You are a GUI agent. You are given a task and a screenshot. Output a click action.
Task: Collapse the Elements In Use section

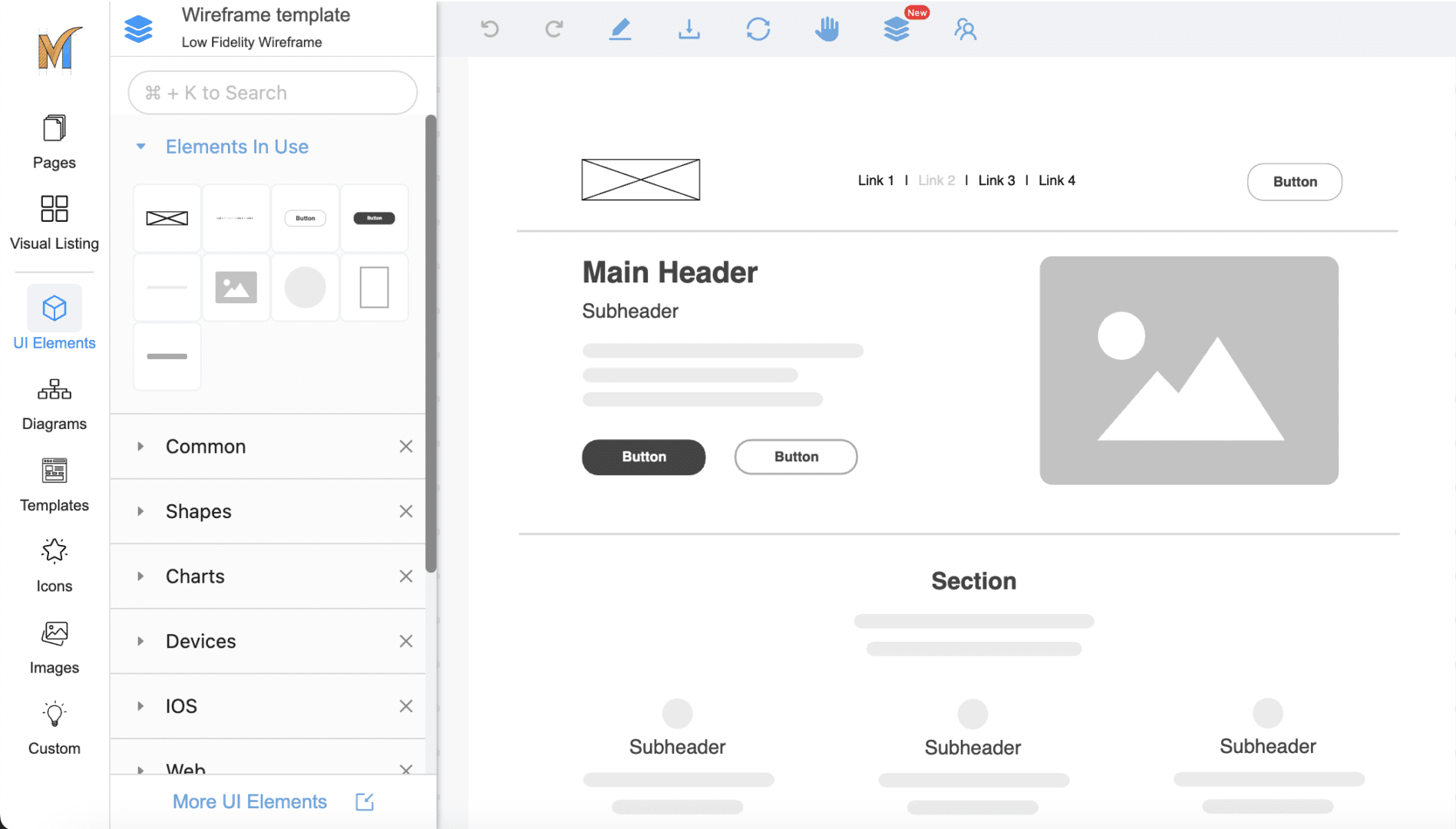coord(141,146)
